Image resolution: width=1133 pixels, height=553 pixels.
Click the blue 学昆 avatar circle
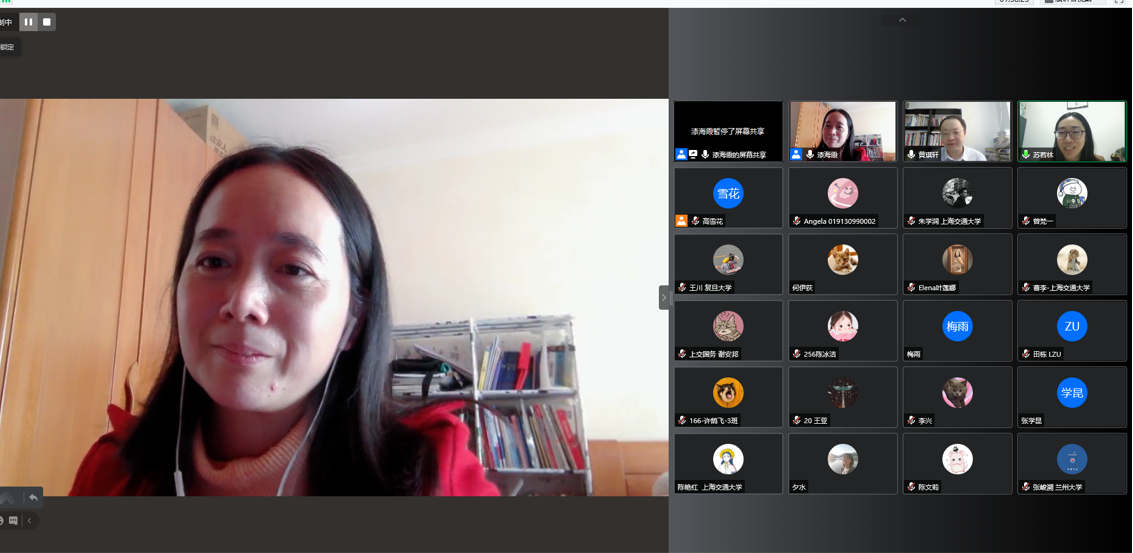click(x=1072, y=393)
